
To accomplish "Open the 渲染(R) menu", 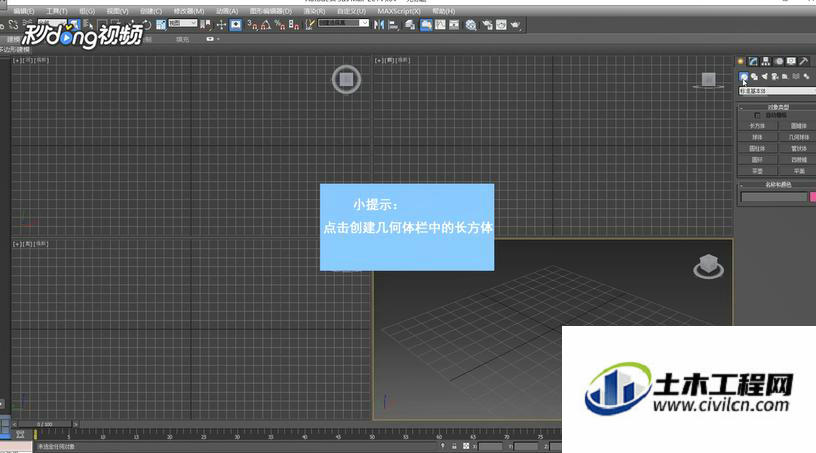I will pyautogui.click(x=314, y=11).
